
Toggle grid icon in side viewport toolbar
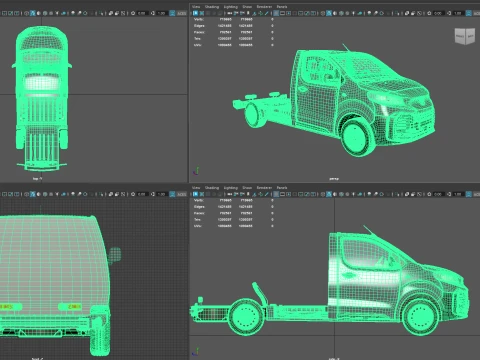(276, 194)
